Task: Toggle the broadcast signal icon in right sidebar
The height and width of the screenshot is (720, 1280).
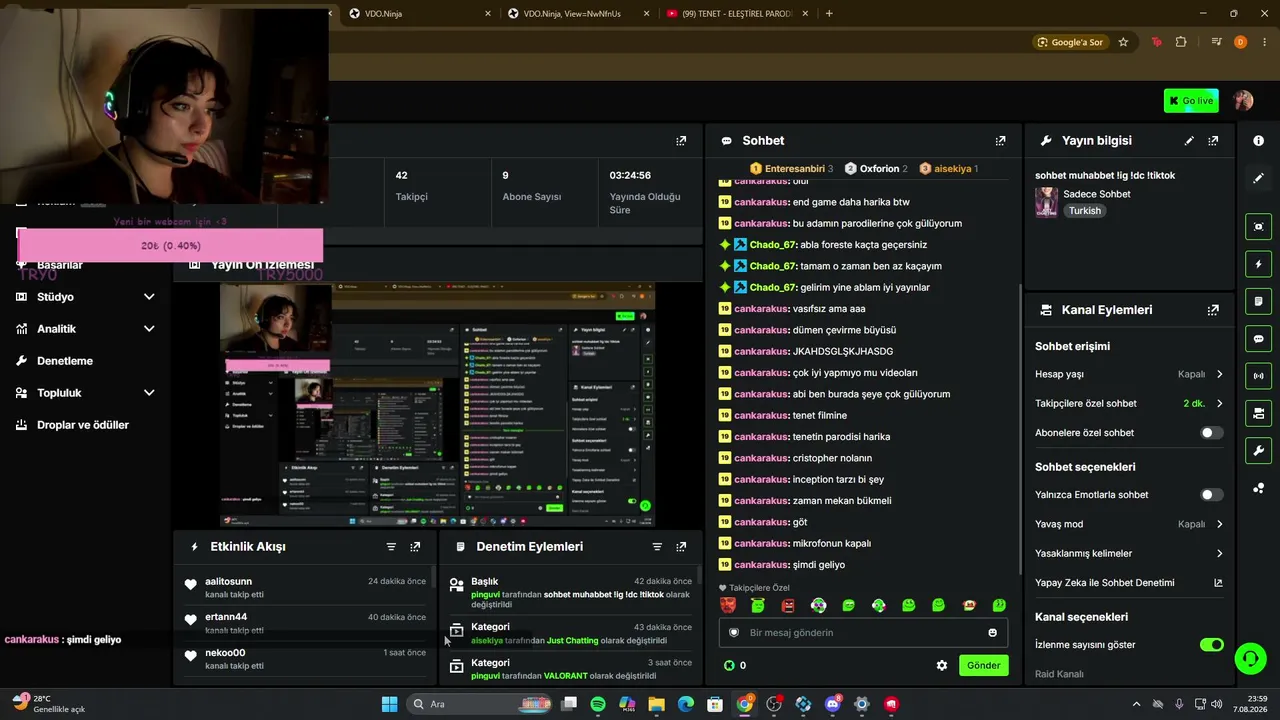Action: [x=1258, y=376]
